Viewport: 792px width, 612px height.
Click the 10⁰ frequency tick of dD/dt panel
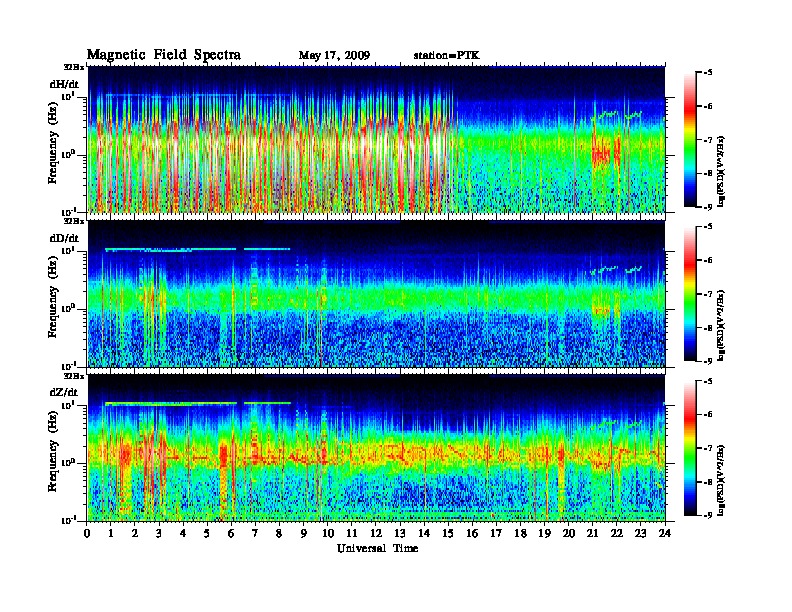click(68, 308)
